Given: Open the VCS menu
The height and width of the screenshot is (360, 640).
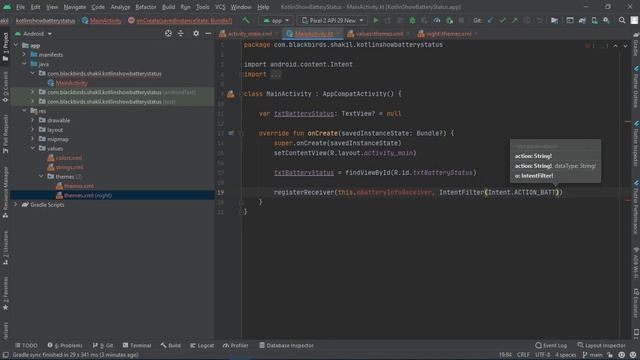Looking at the screenshot, I should [x=220, y=7].
